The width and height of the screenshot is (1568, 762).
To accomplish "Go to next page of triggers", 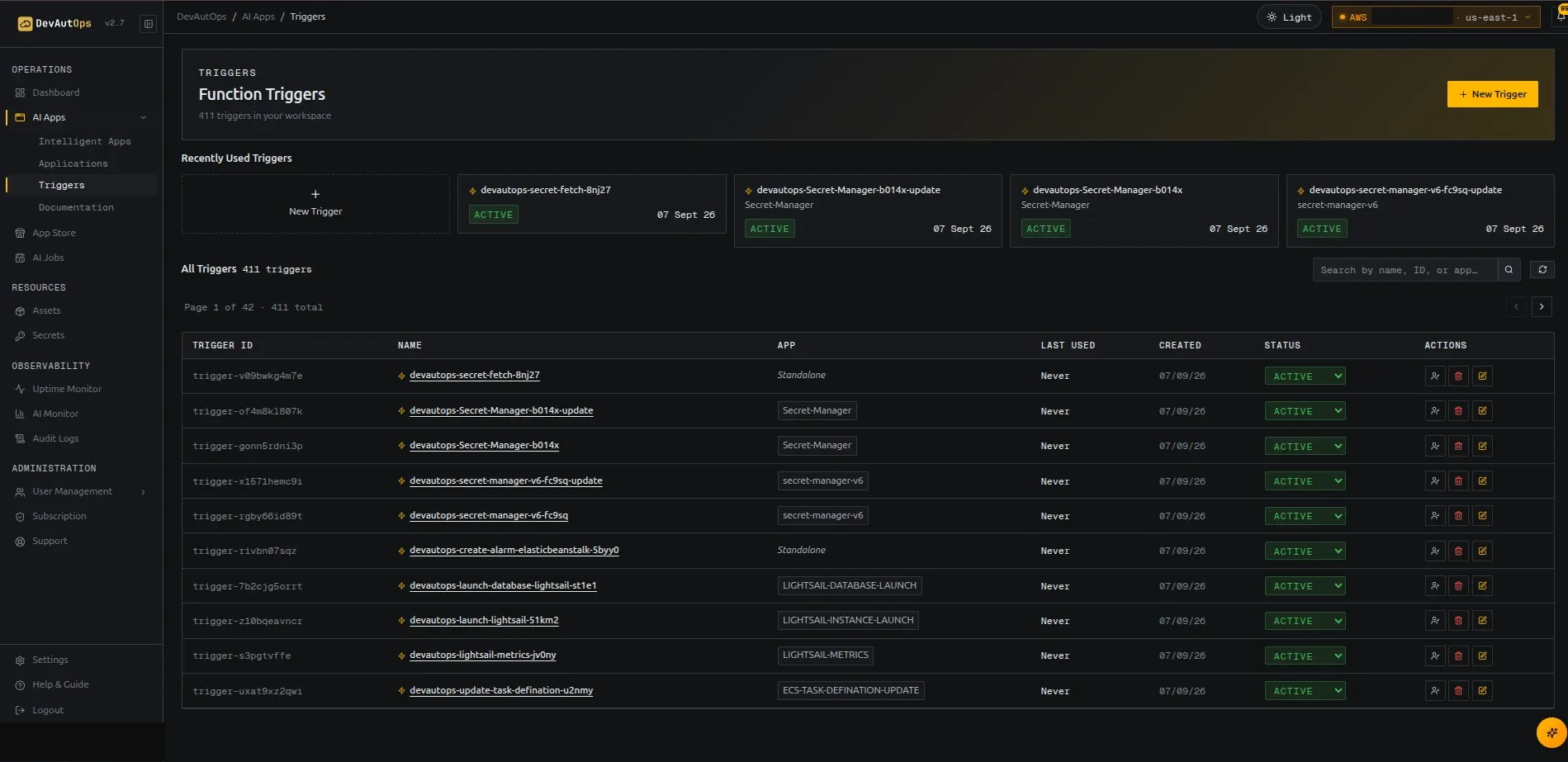I will (1541, 307).
